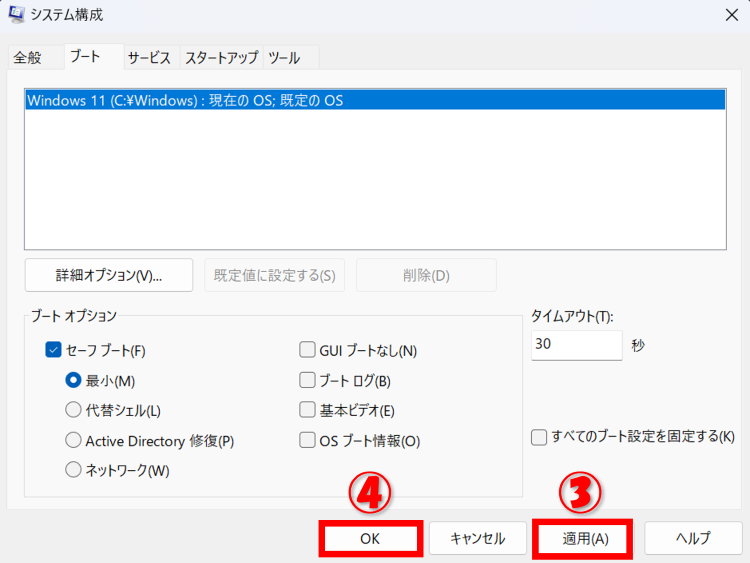Check すべてのブート設定を固定する(K)
The height and width of the screenshot is (563, 750).
point(539,437)
